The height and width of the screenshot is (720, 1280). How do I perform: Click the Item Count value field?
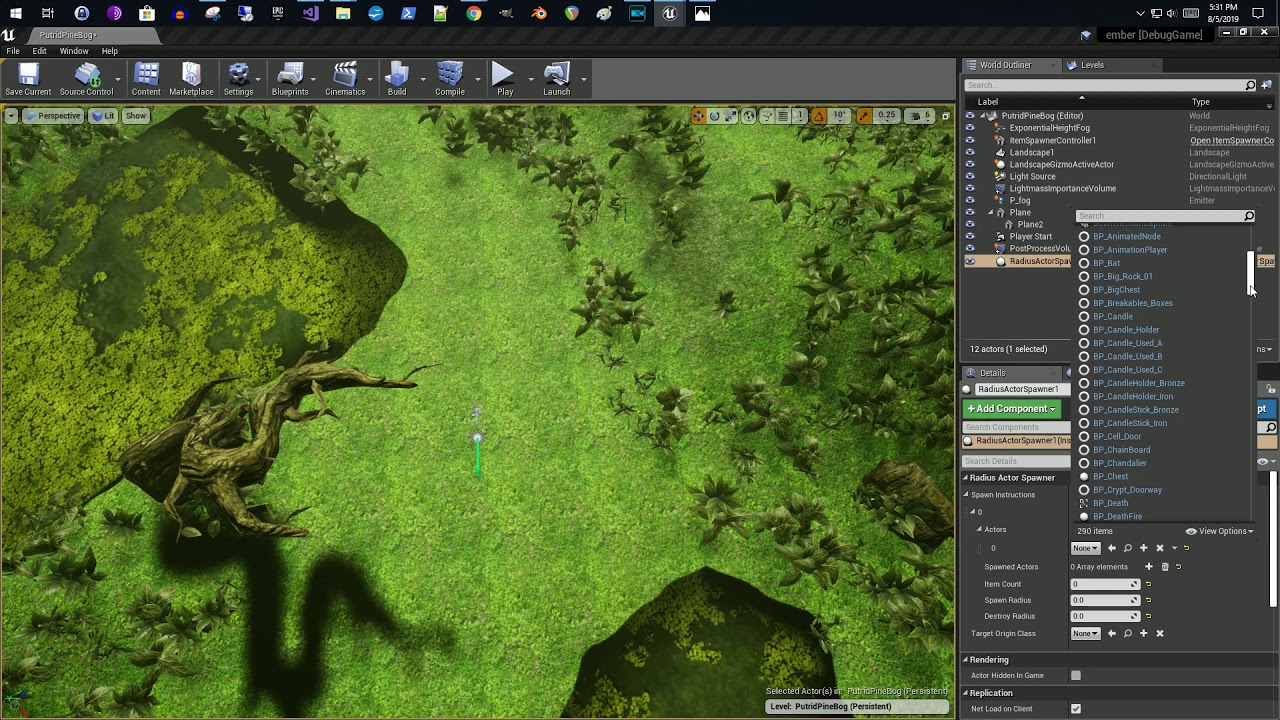pos(1105,584)
